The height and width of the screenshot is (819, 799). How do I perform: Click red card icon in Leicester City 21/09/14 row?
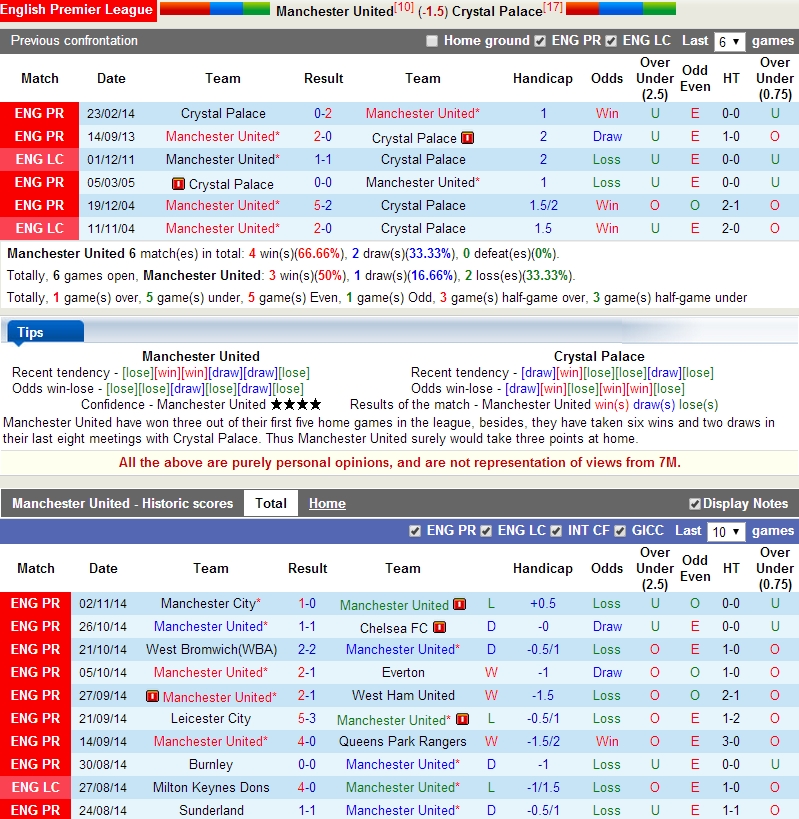[x=462, y=719]
